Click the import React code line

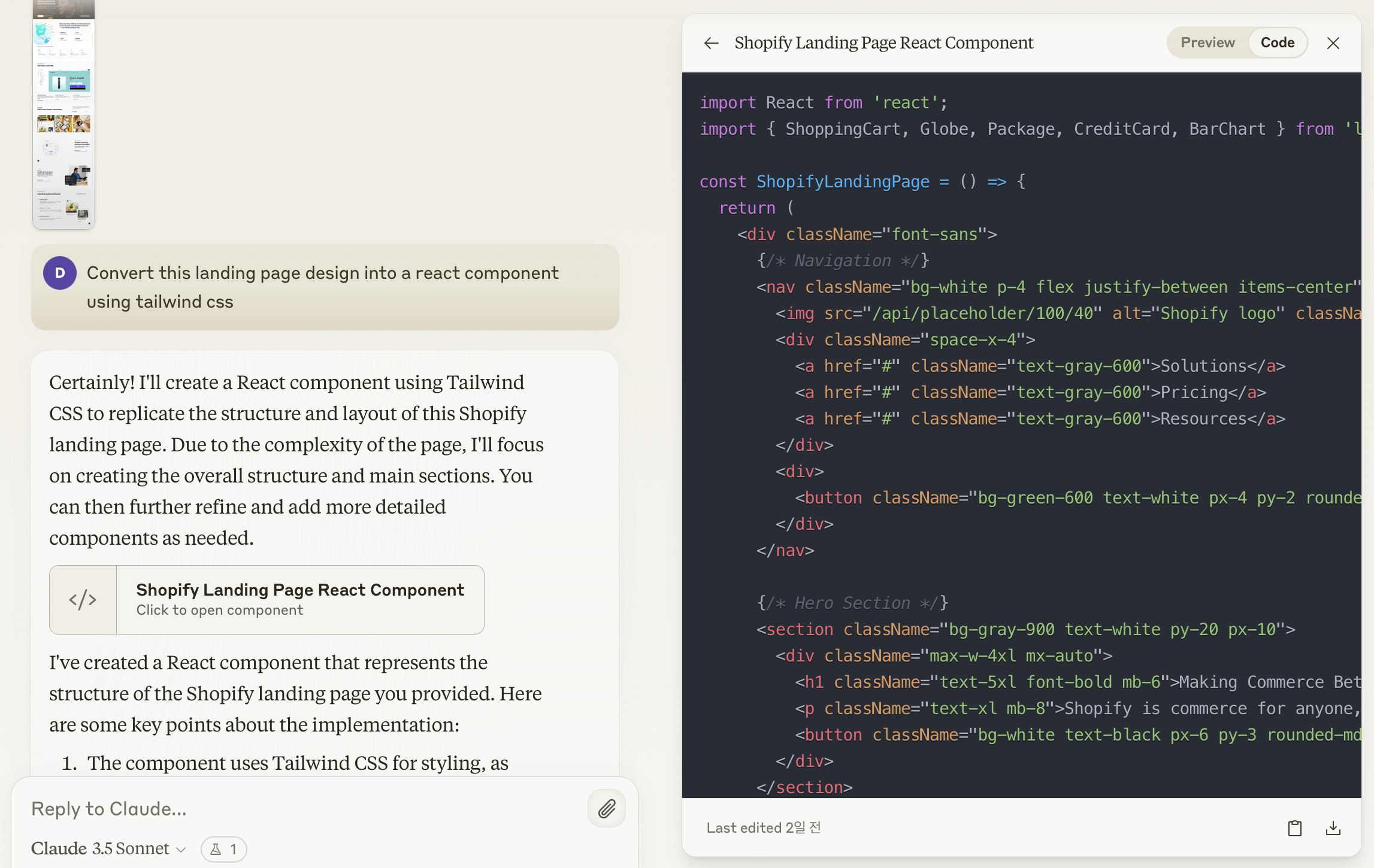[824, 102]
